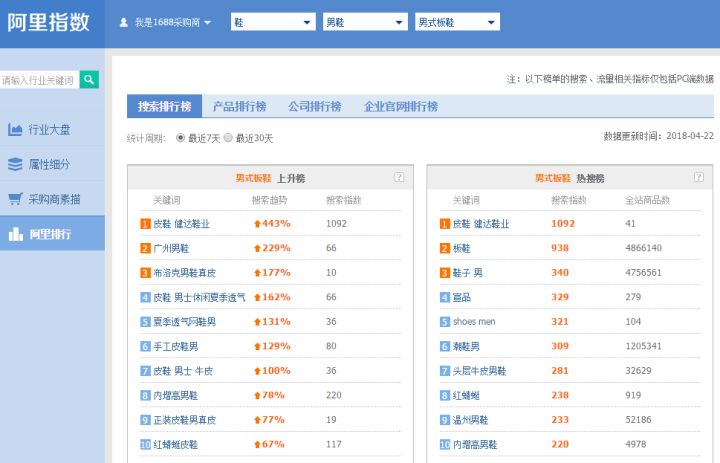720x463 pixels.
Task: Select the 最近30天 radio button
Action: [228, 138]
